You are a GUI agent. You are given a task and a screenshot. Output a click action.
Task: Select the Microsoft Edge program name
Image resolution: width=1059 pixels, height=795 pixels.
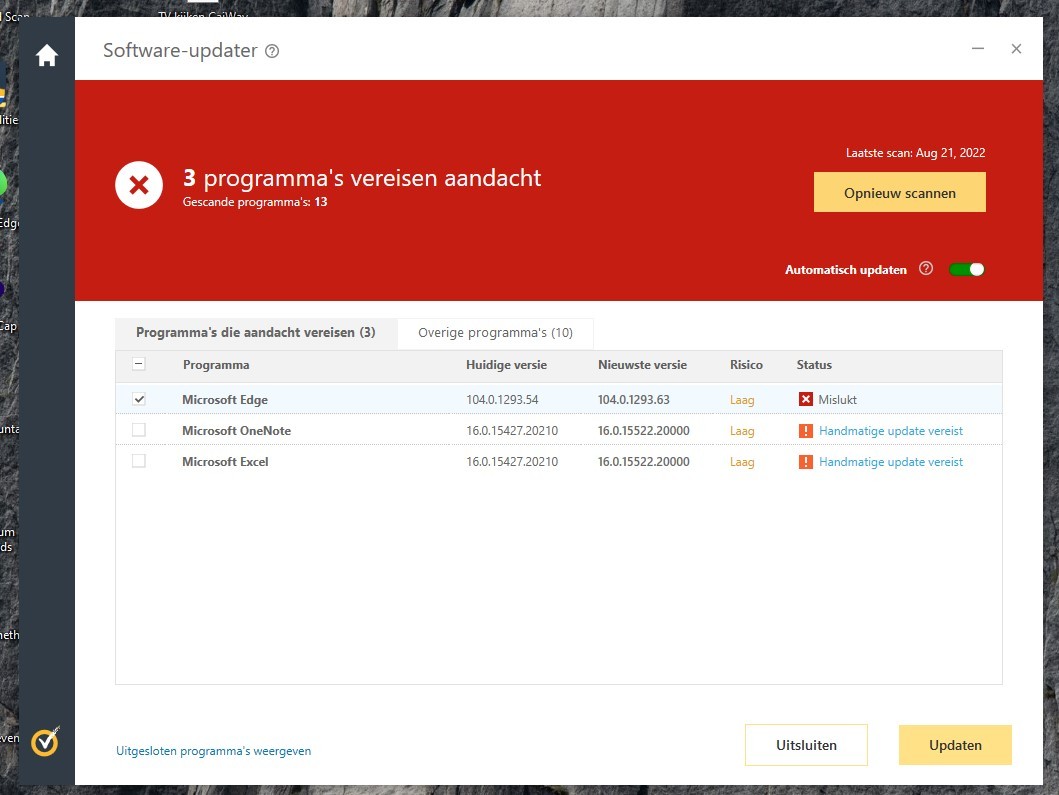(225, 400)
